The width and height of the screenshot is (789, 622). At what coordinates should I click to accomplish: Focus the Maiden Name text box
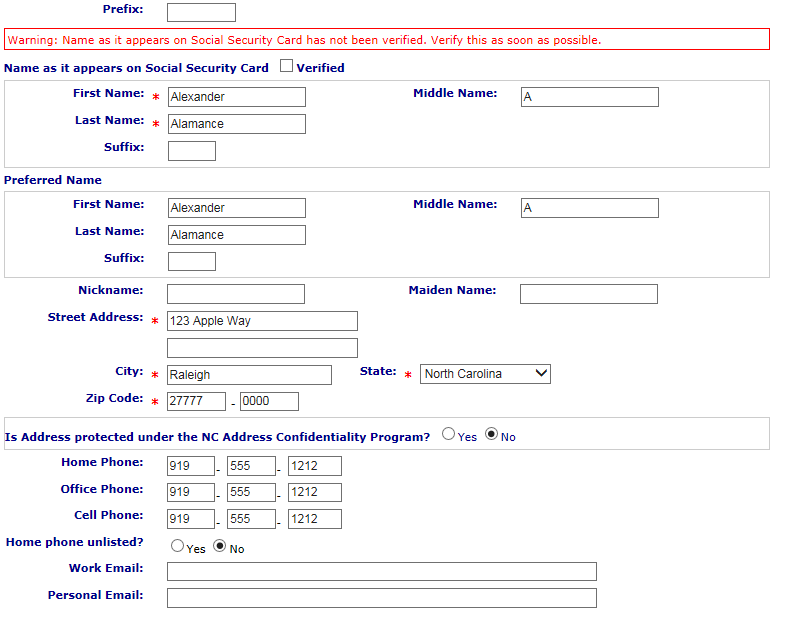pos(588,294)
